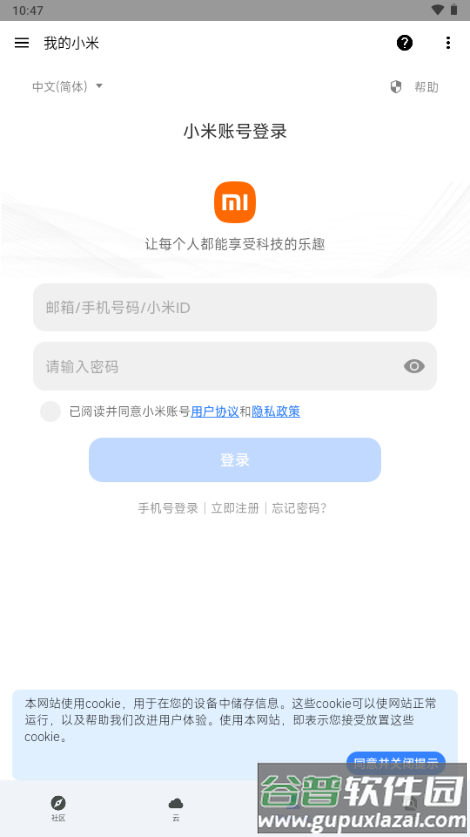The height and width of the screenshot is (837, 470).
Task: Click the 帮助 help link
Action: point(426,87)
